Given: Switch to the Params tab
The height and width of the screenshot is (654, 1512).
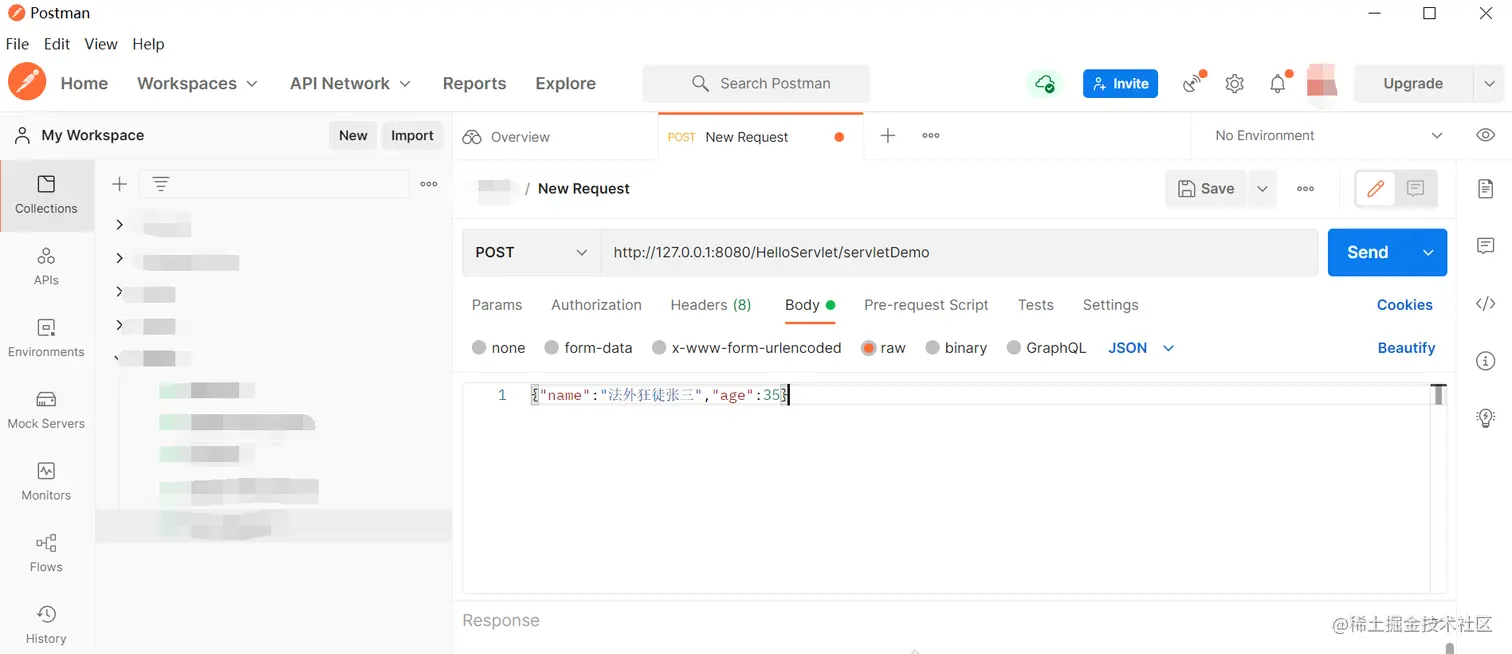Looking at the screenshot, I should tap(497, 305).
